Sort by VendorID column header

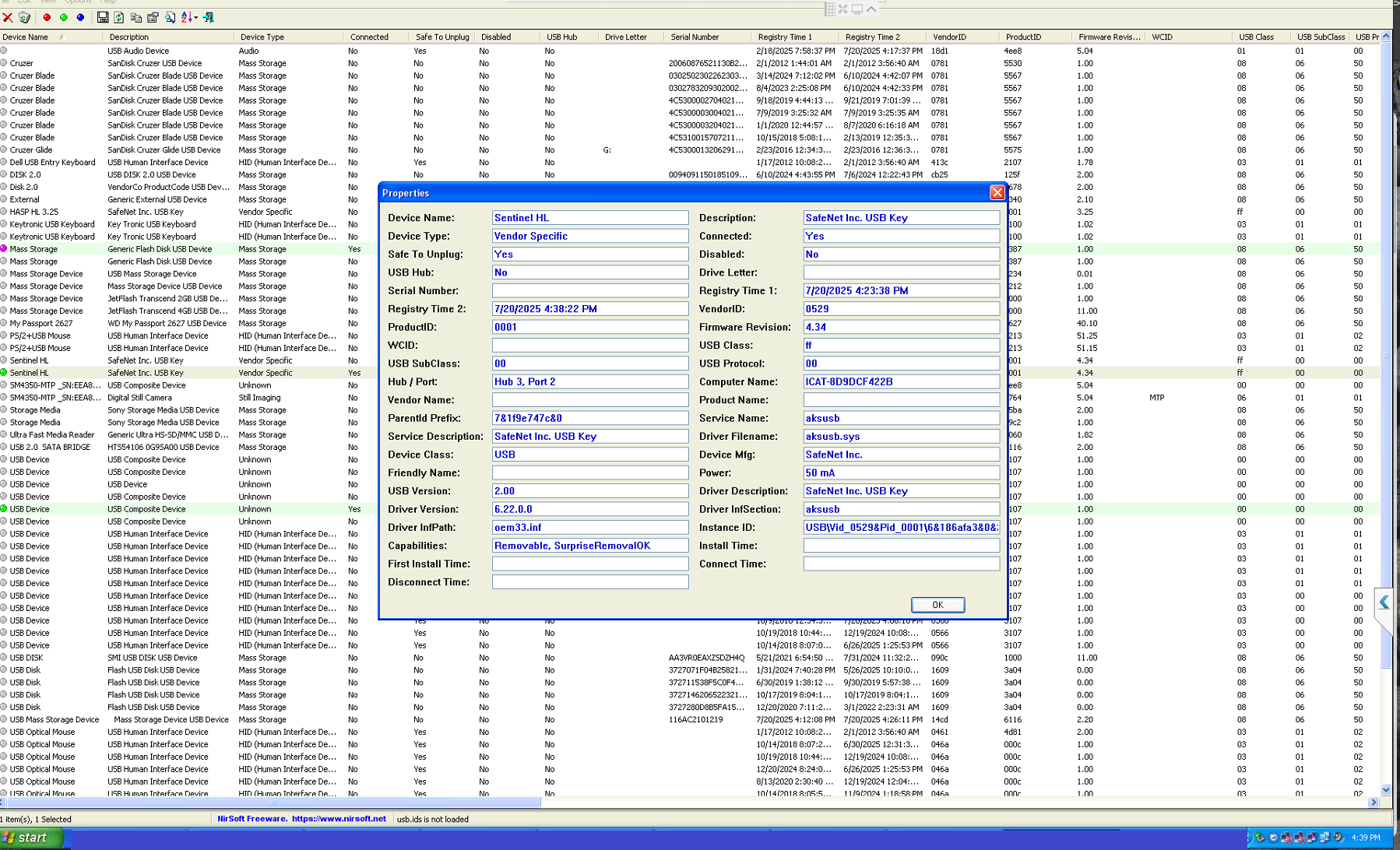tap(962, 37)
